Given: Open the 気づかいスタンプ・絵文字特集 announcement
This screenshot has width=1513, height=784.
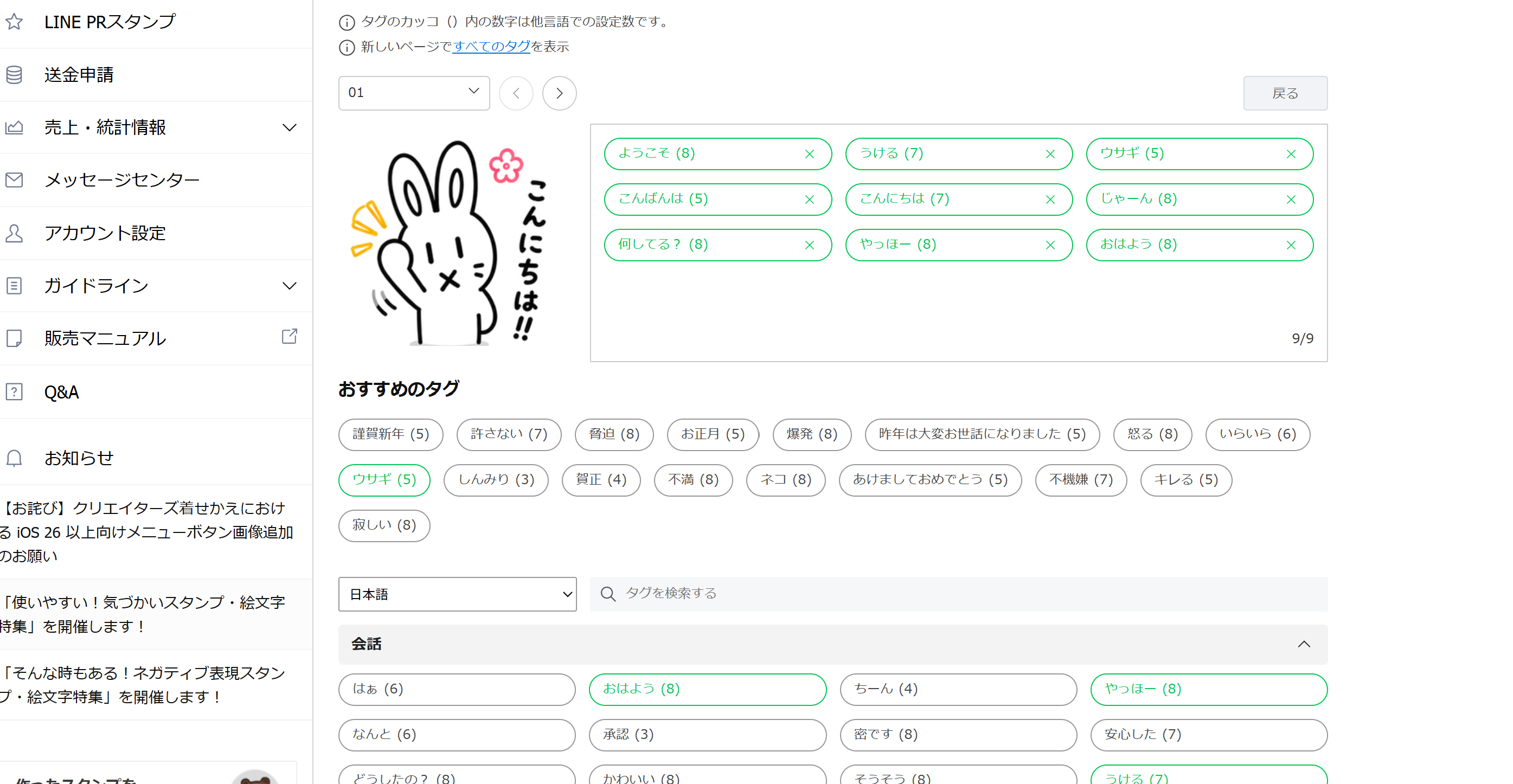Looking at the screenshot, I should coord(143,614).
